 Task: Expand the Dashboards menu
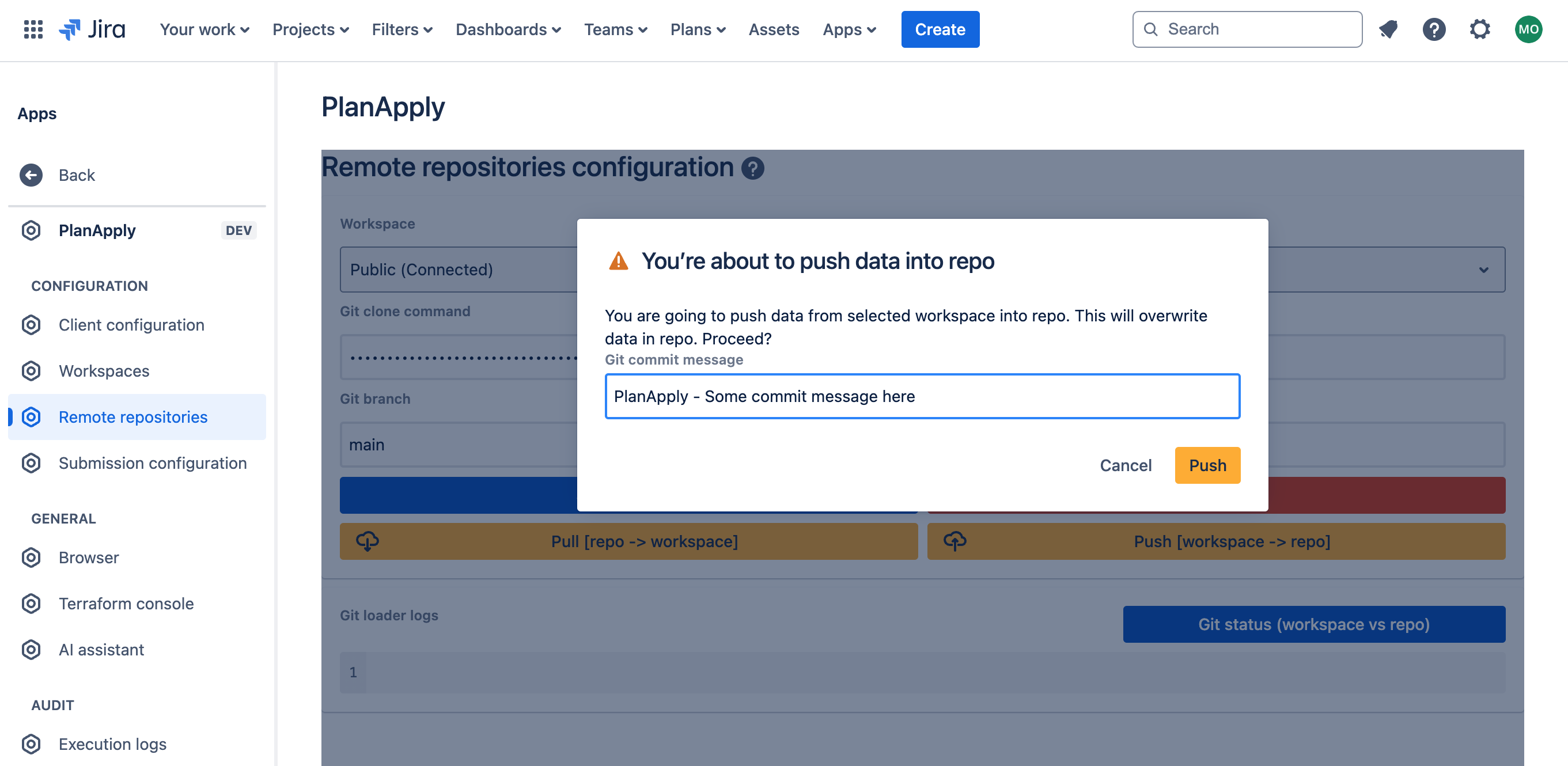pyautogui.click(x=507, y=29)
